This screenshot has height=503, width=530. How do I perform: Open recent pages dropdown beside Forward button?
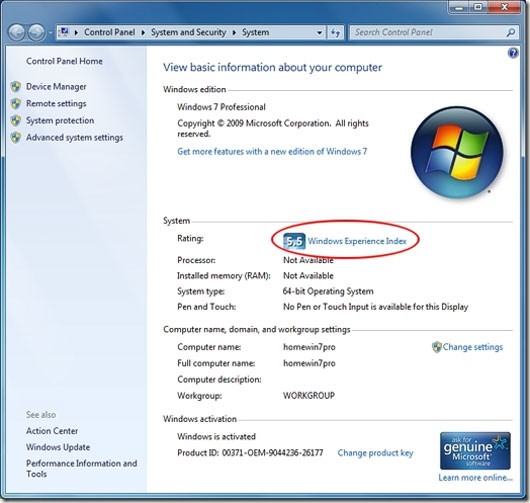(x=50, y=33)
